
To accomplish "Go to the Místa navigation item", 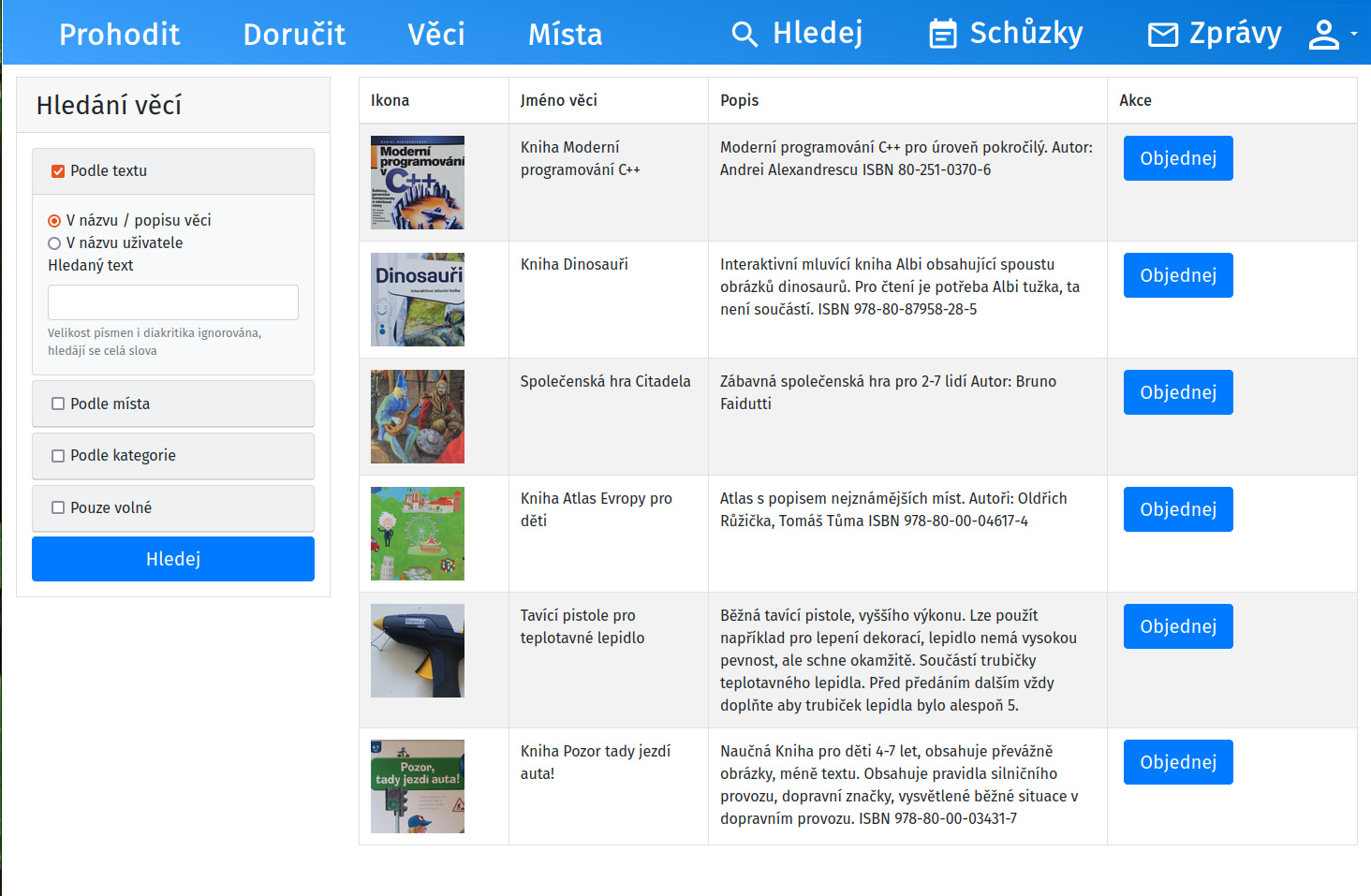I will pyautogui.click(x=565, y=35).
